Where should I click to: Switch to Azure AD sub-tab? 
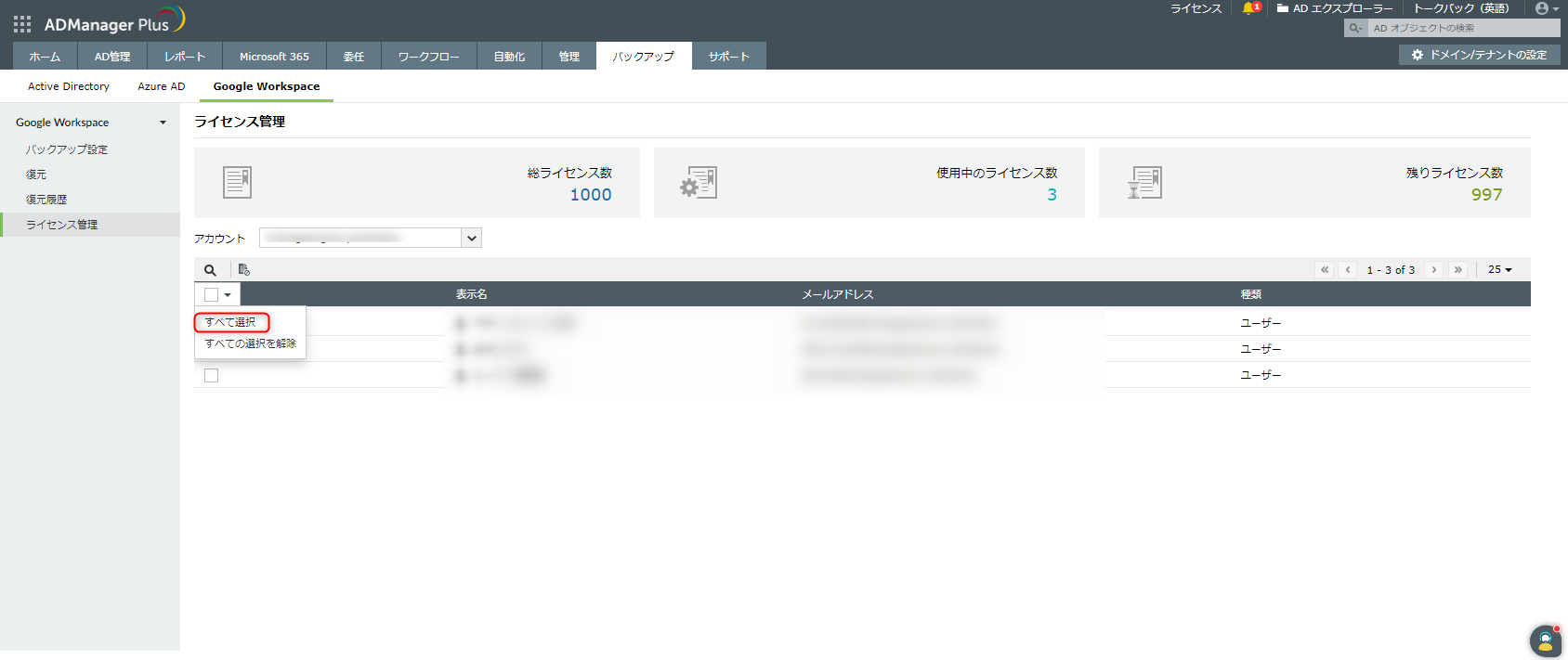click(x=162, y=86)
